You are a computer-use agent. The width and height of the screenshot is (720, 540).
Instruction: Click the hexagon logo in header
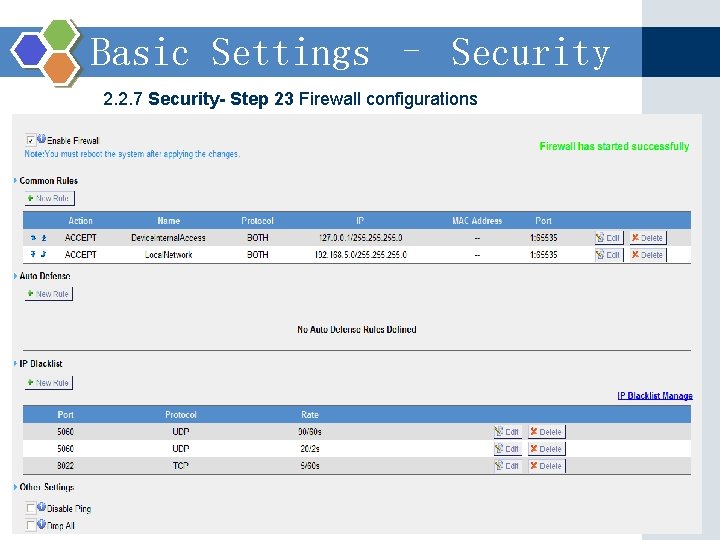click(46, 52)
